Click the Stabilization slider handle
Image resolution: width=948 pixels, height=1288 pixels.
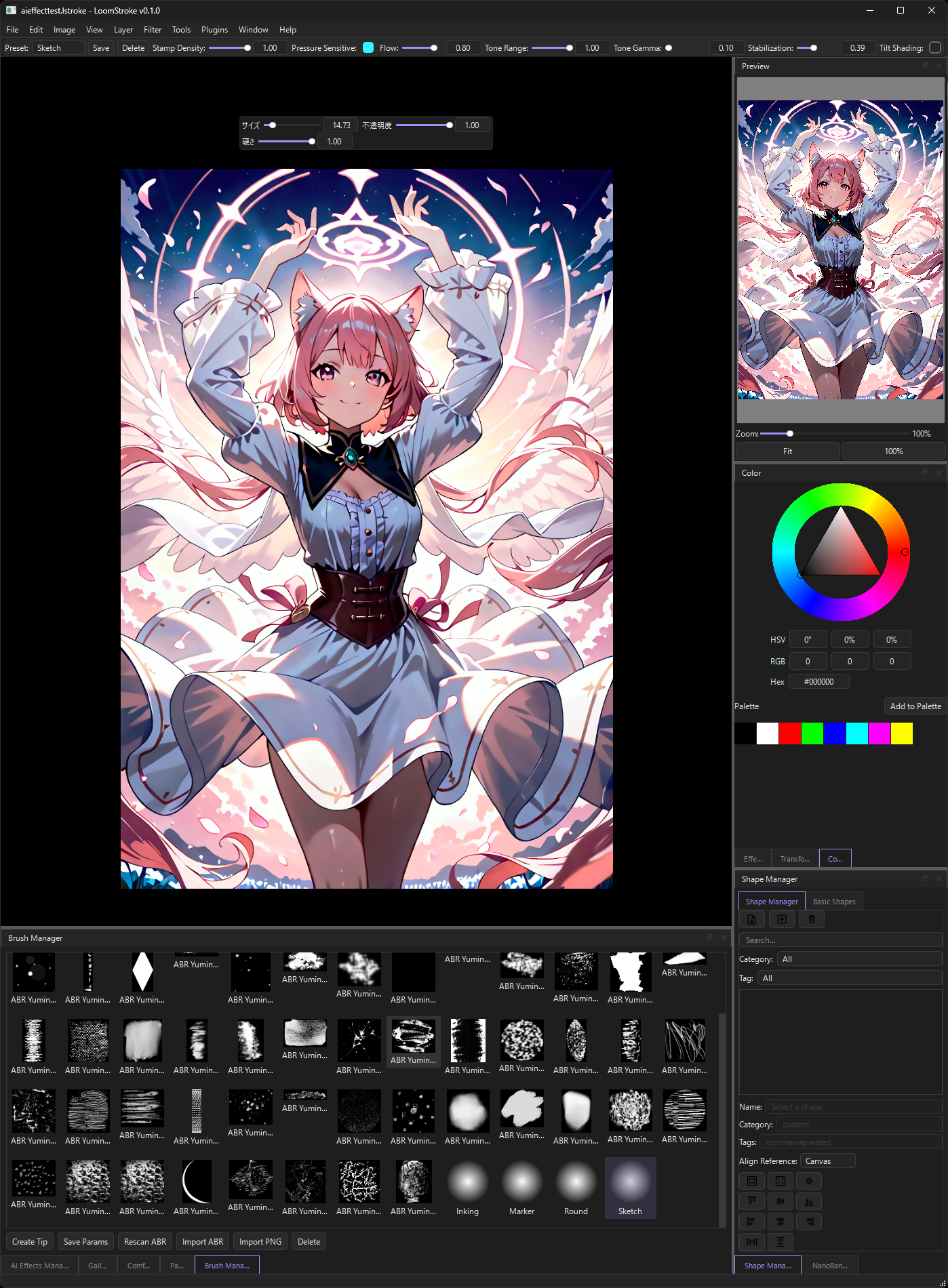click(x=814, y=47)
